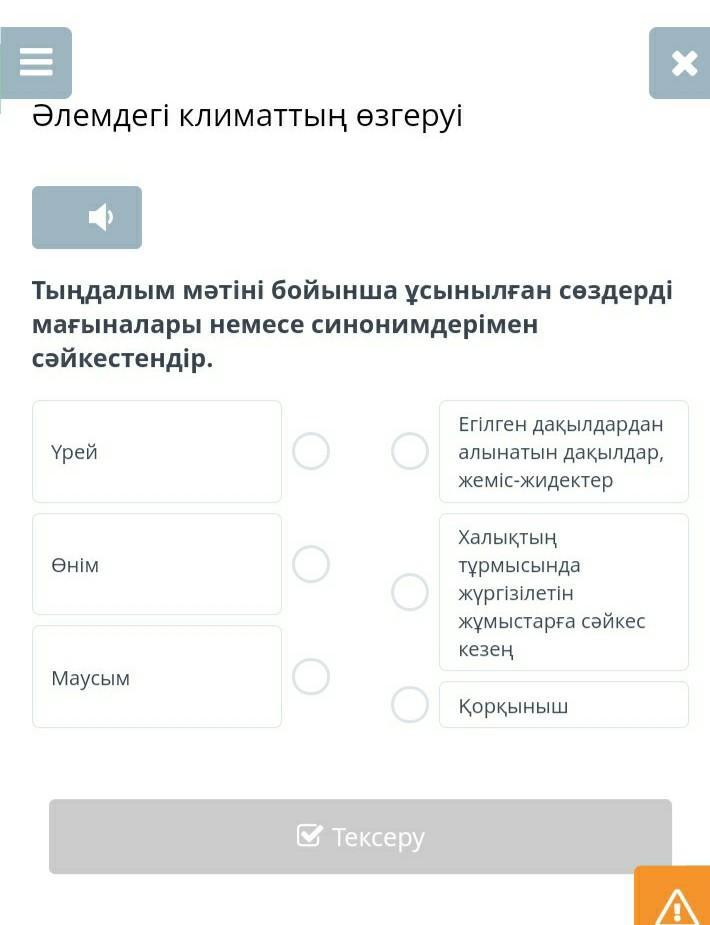
Task: Click the Маусым word card
Action: 157,677
